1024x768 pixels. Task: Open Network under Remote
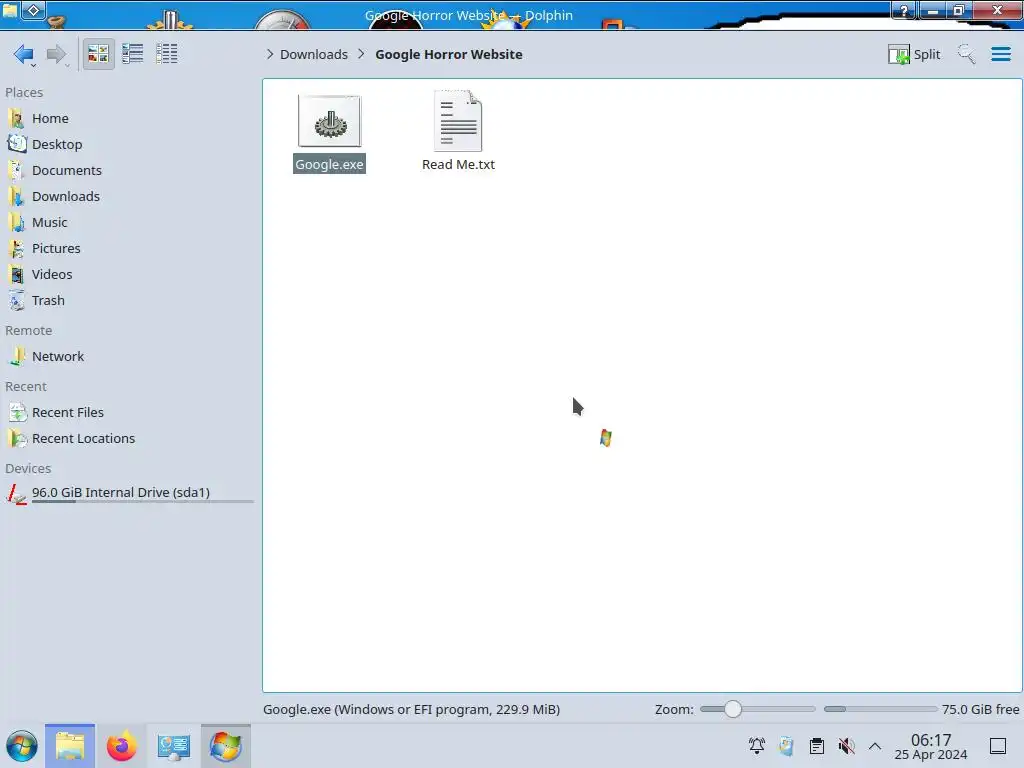coord(129,357)
